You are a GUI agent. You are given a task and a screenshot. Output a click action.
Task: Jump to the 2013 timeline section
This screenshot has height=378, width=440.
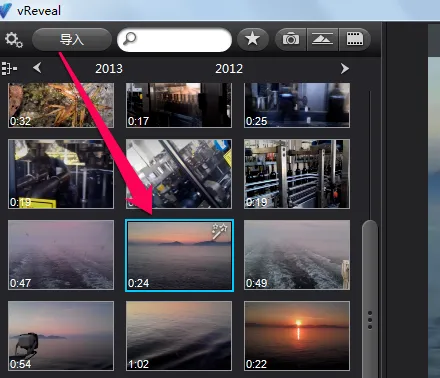(109, 69)
